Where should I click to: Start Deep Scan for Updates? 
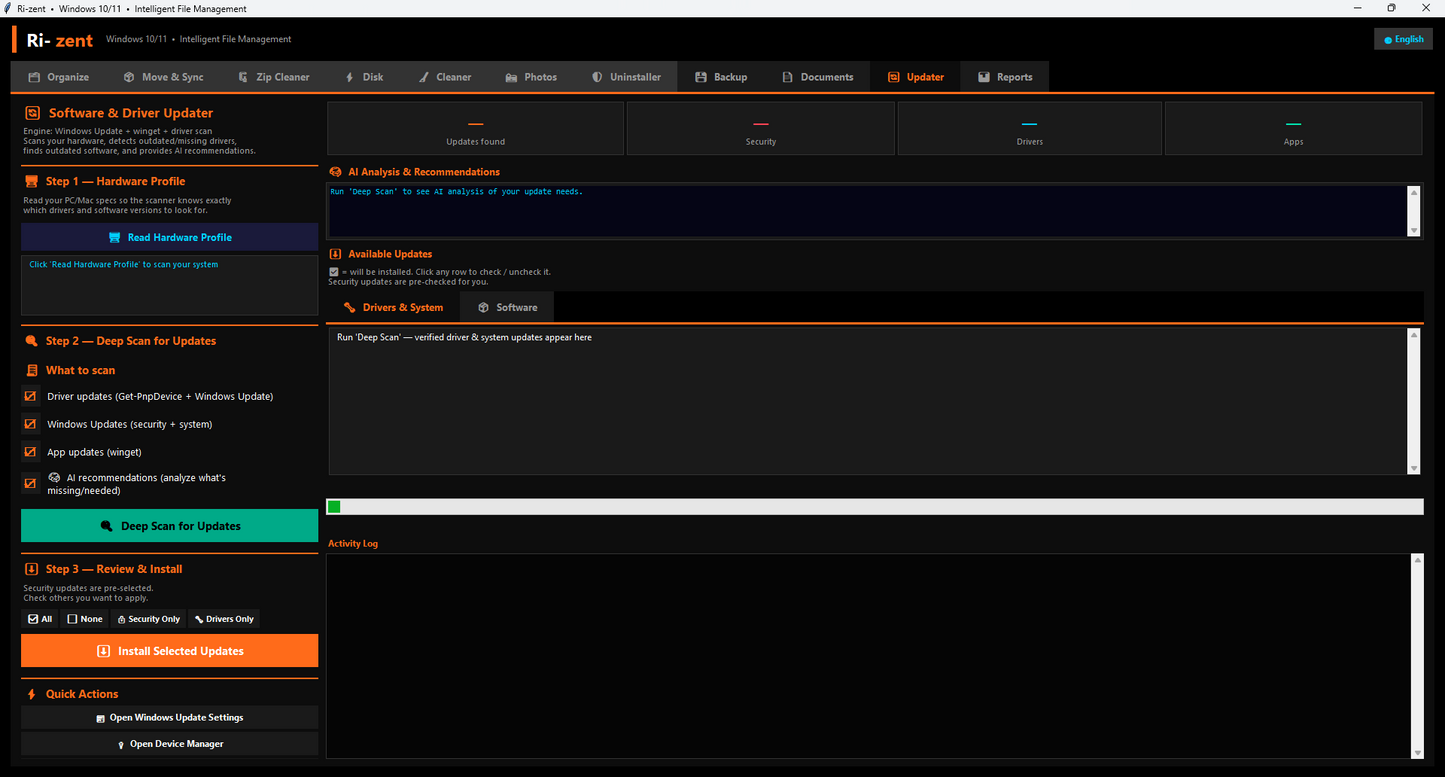point(170,526)
